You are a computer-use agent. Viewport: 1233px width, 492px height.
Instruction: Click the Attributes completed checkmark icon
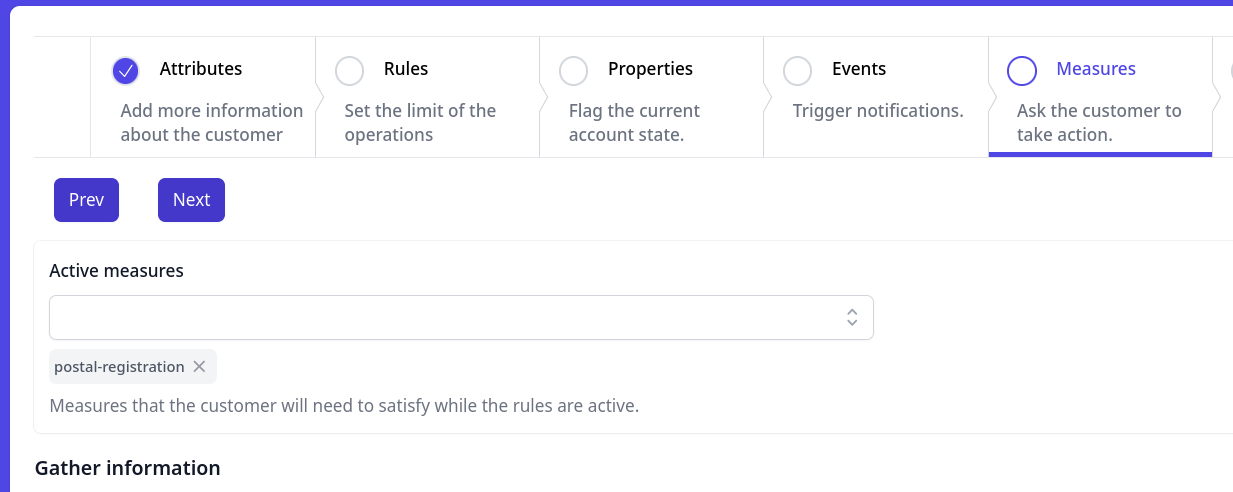(x=125, y=71)
